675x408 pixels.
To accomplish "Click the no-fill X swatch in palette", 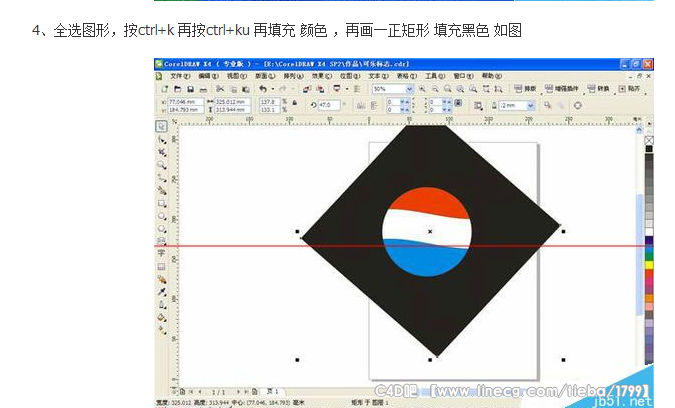I will pyautogui.click(x=649, y=140).
